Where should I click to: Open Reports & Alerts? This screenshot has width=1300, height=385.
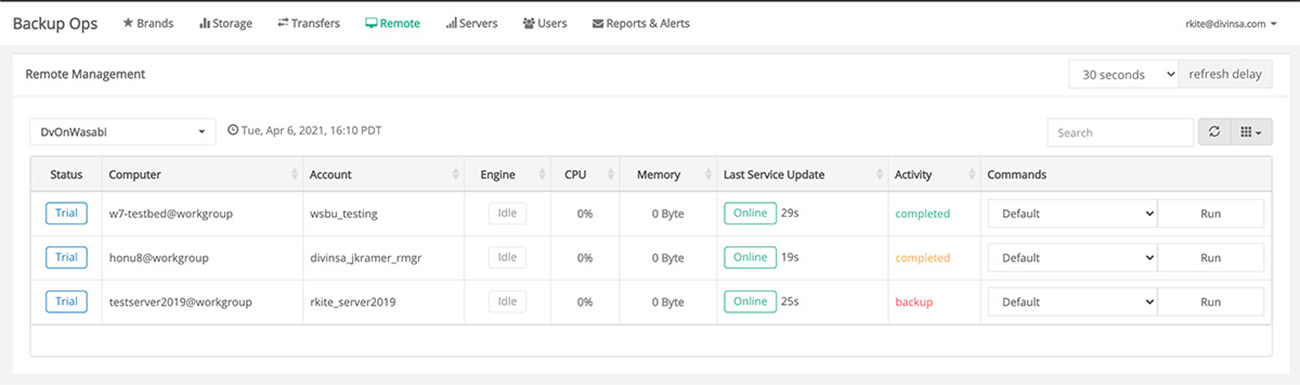(x=640, y=23)
